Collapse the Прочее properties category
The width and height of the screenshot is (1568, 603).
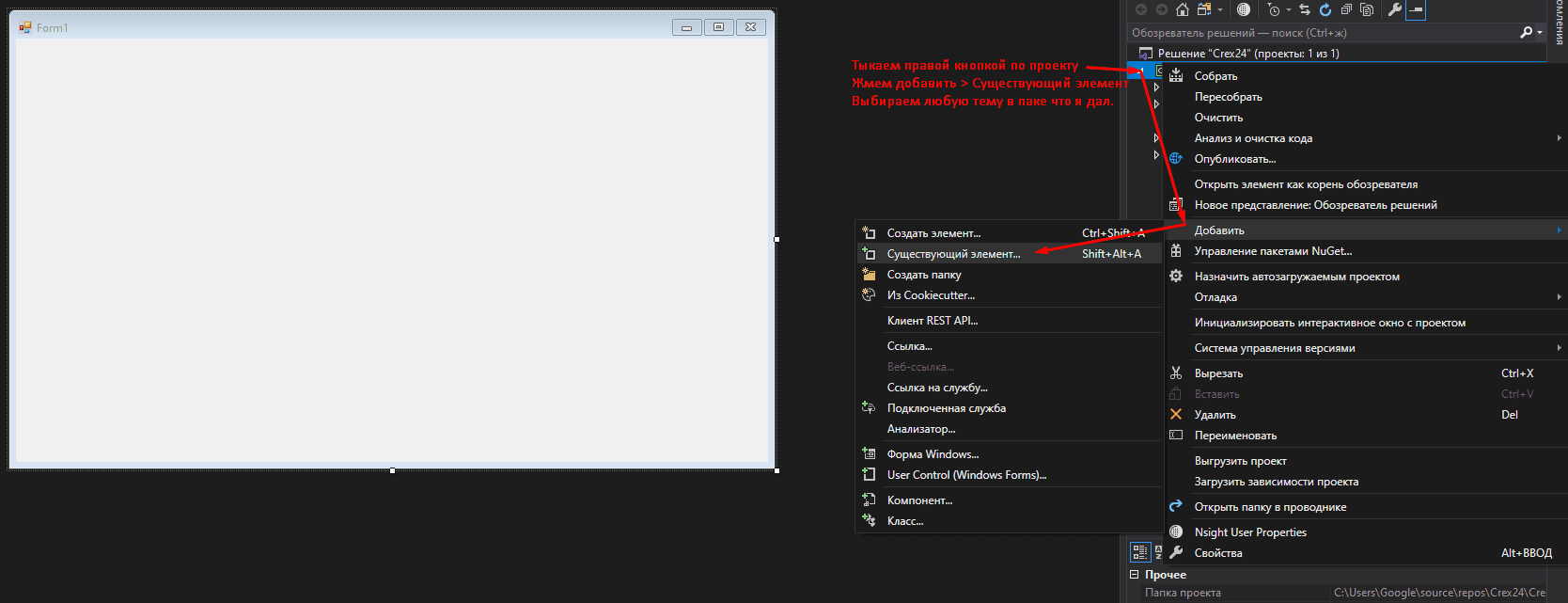tap(1134, 575)
